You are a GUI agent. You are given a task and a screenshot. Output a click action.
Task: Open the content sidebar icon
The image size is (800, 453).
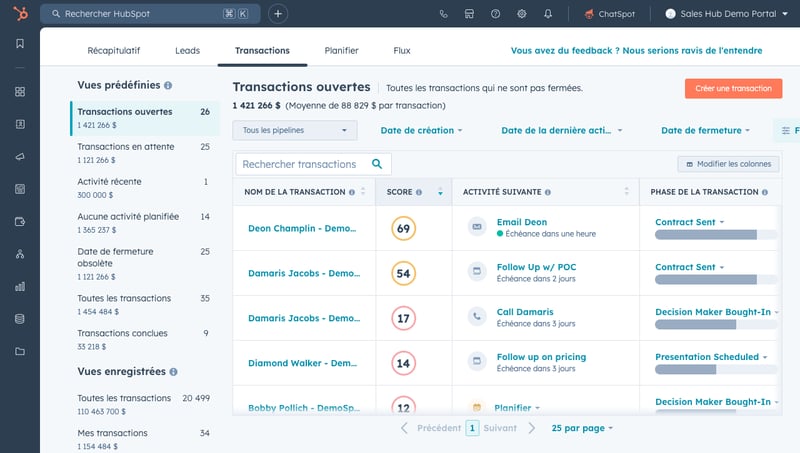pos(20,189)
